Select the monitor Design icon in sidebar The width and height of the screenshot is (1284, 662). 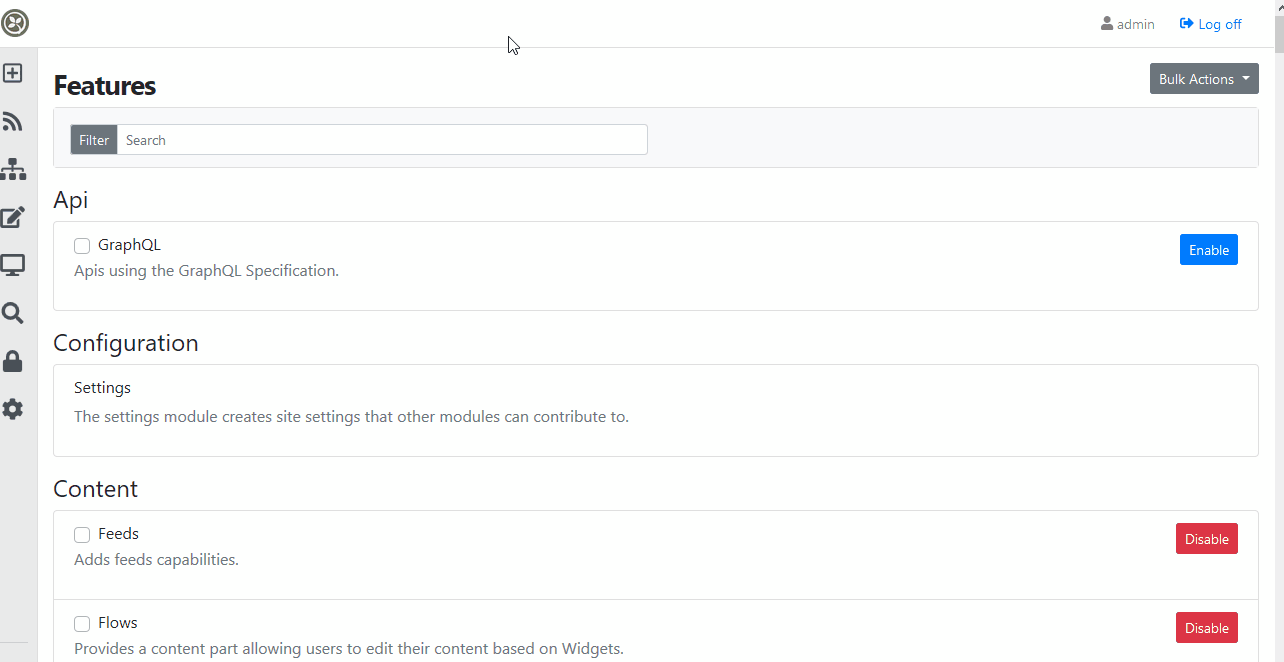tap(13, 265)
